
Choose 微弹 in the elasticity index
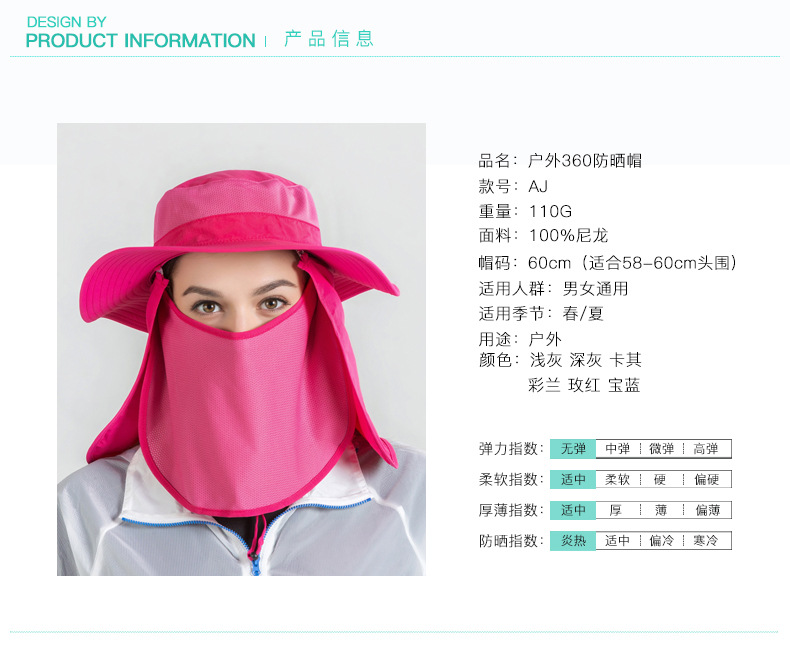point(662,448)
